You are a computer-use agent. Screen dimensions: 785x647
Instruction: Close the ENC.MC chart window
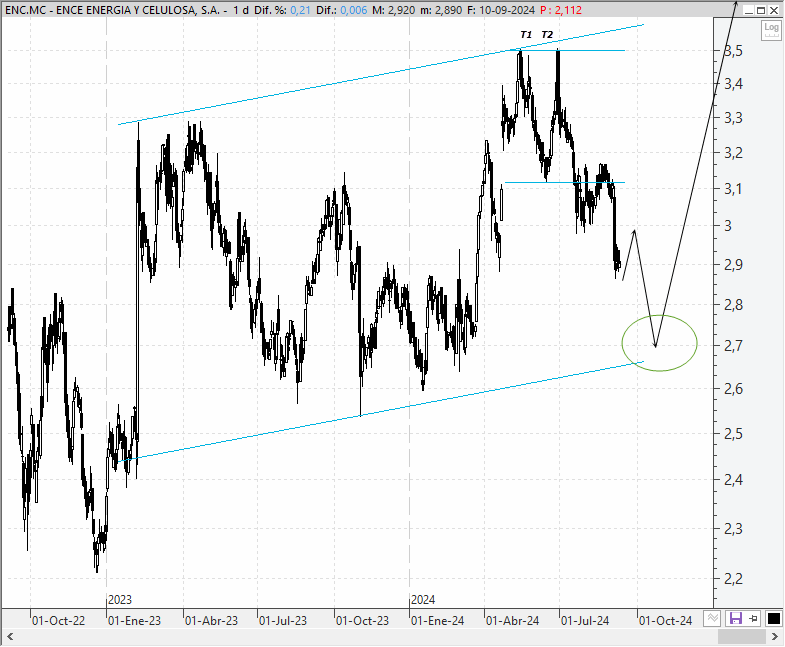(773, 10)
